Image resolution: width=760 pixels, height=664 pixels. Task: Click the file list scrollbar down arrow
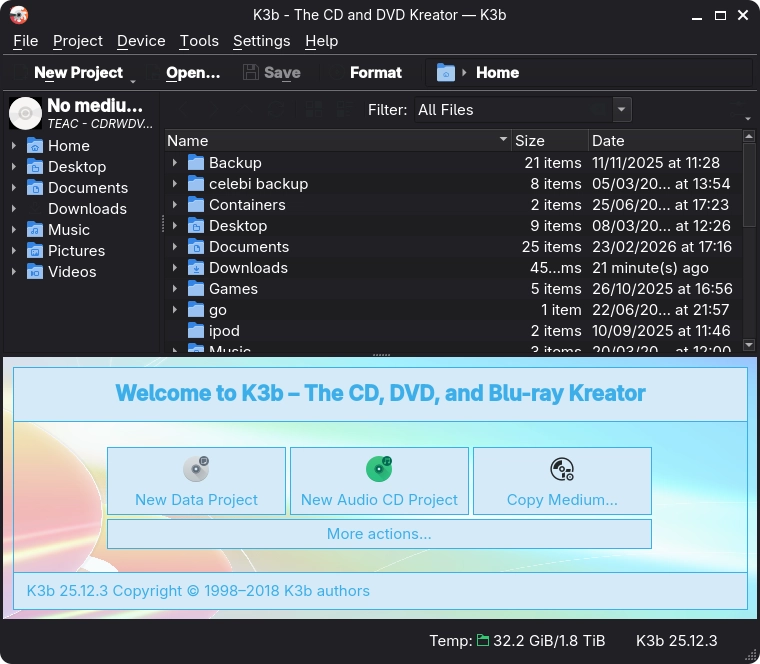tap(749, 345)
